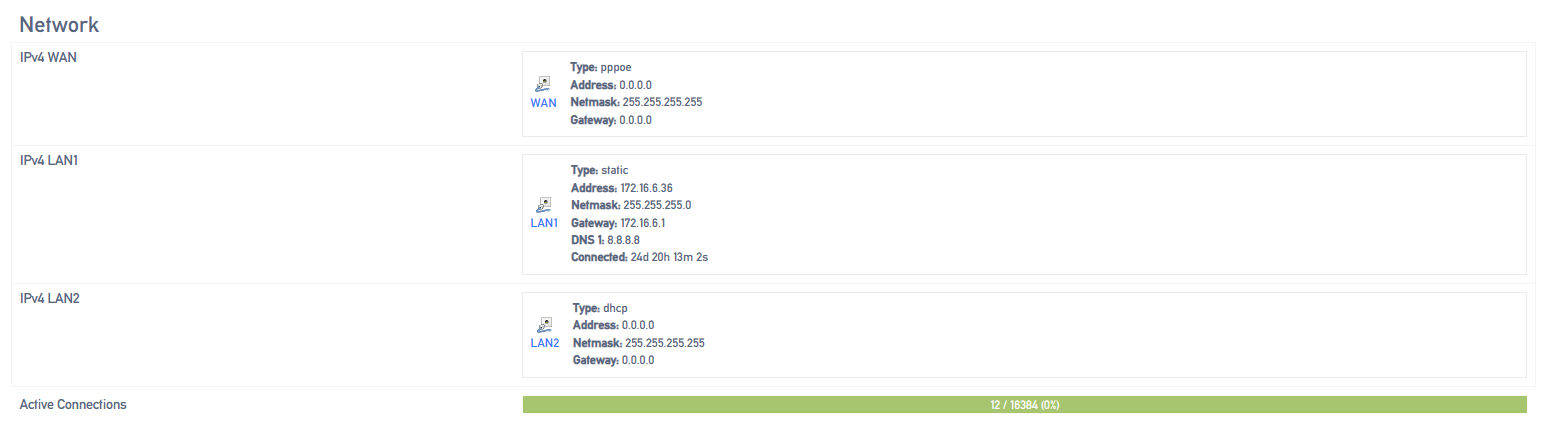Open the LAN2 interface link
Image resolution: width=1547 pixels, height=432 pixels.
tap(545, 343)
